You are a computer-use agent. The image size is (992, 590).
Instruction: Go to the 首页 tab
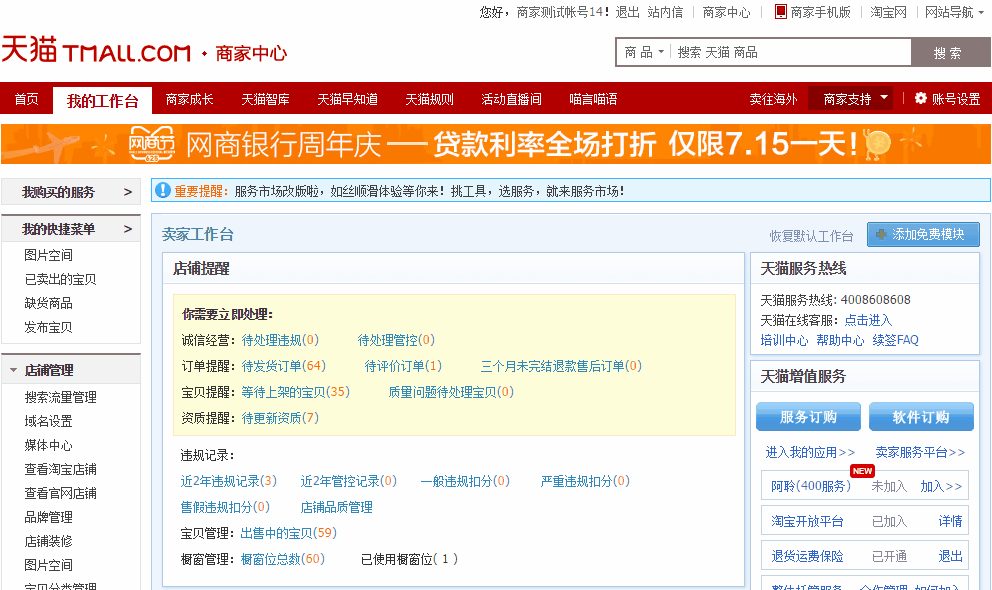pos(27,99)
